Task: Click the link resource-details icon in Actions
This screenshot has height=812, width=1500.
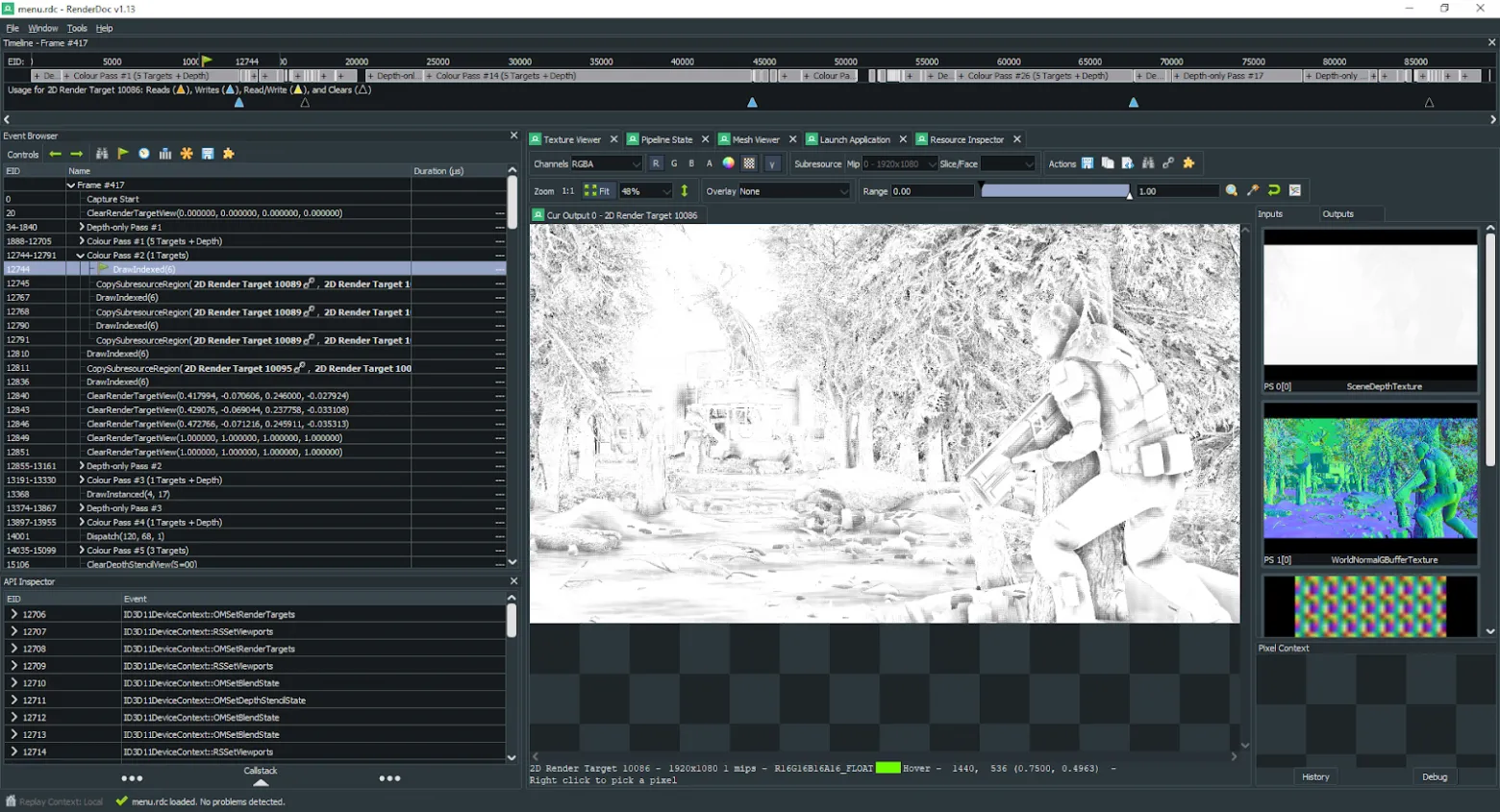Action: coord(1168,163)
